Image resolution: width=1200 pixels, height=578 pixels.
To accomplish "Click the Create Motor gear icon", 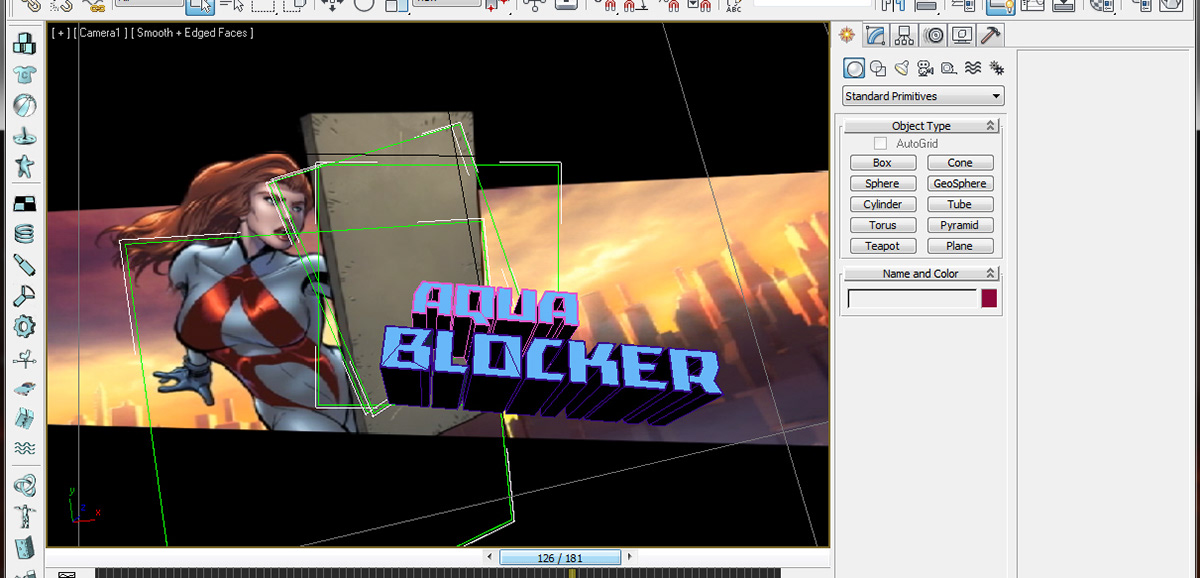I will point(24,327).
